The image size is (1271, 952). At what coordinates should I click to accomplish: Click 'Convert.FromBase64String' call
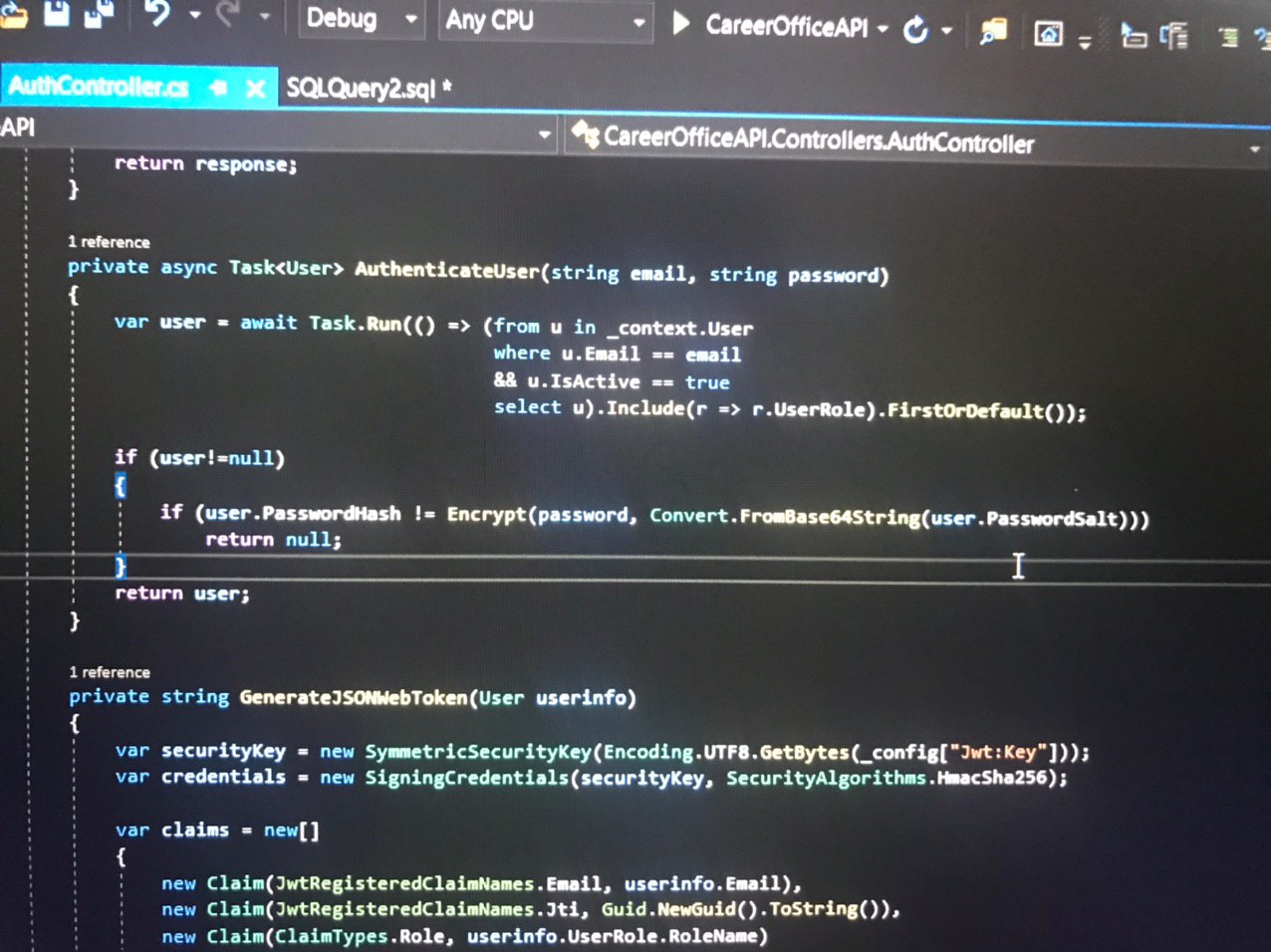click(x=785, y=517)
